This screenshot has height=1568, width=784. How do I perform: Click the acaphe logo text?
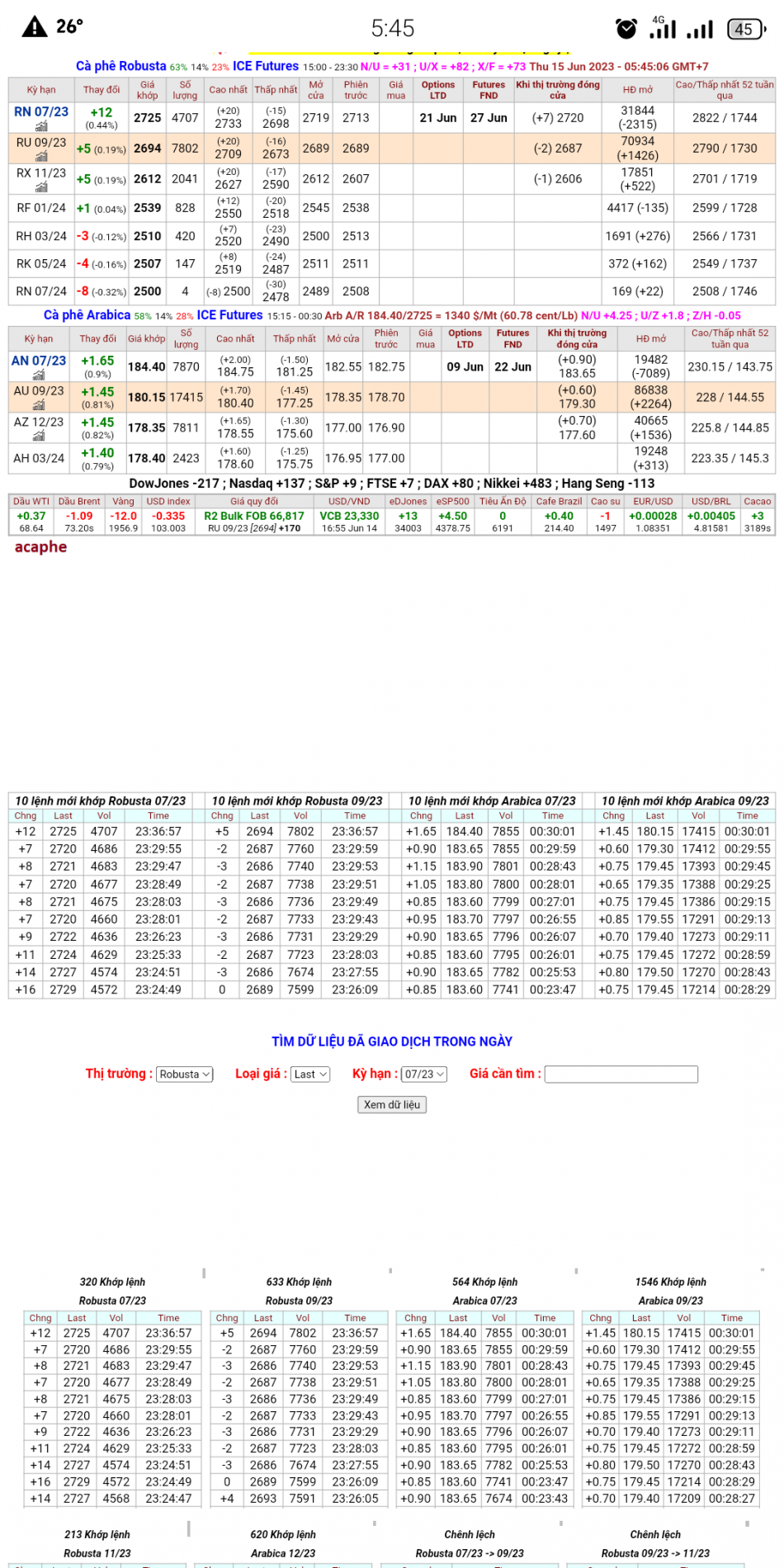coord(40,546)
